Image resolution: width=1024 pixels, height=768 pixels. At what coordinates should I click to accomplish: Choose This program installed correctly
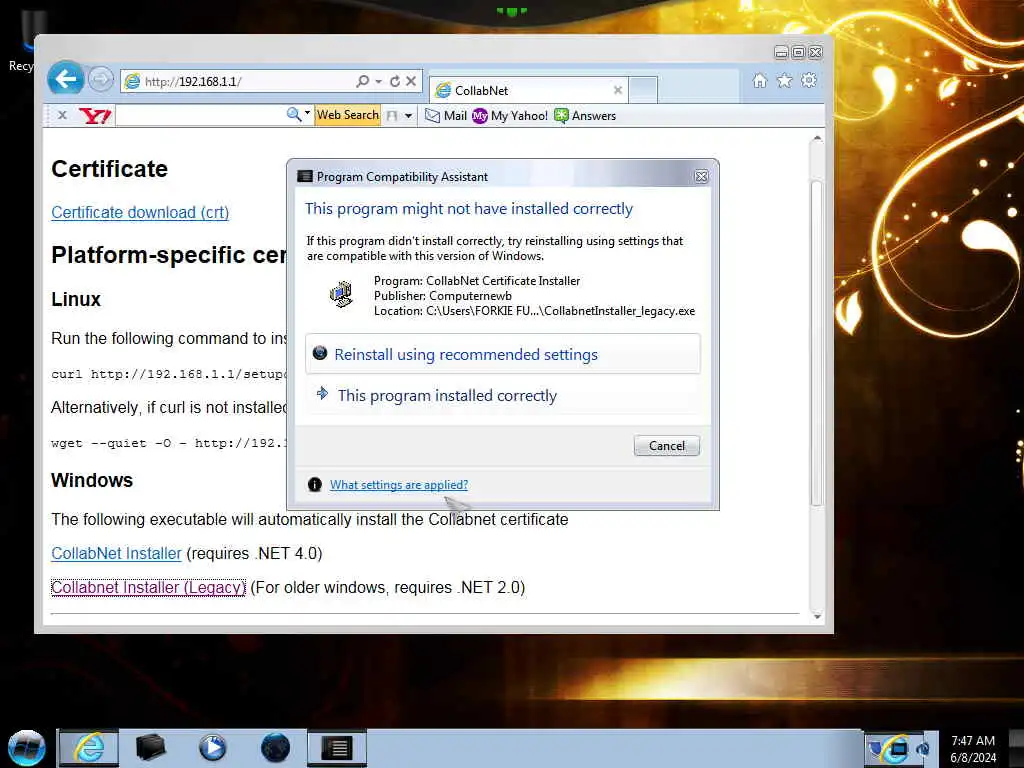click(503, 395)
